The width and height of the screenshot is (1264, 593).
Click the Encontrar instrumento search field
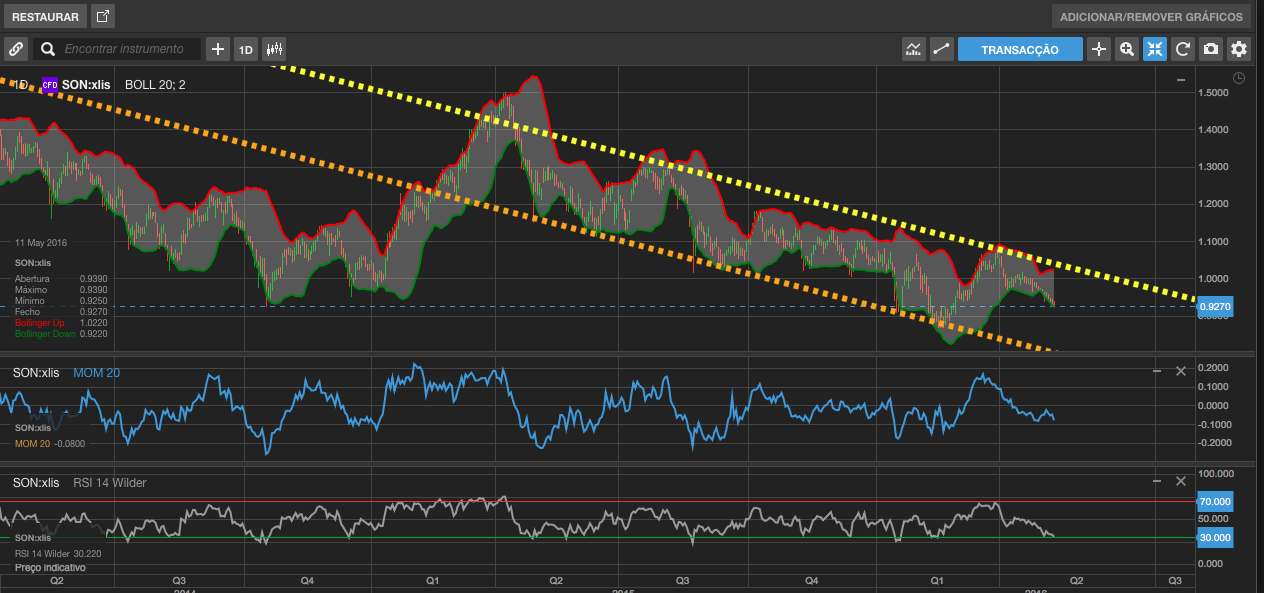125,49
